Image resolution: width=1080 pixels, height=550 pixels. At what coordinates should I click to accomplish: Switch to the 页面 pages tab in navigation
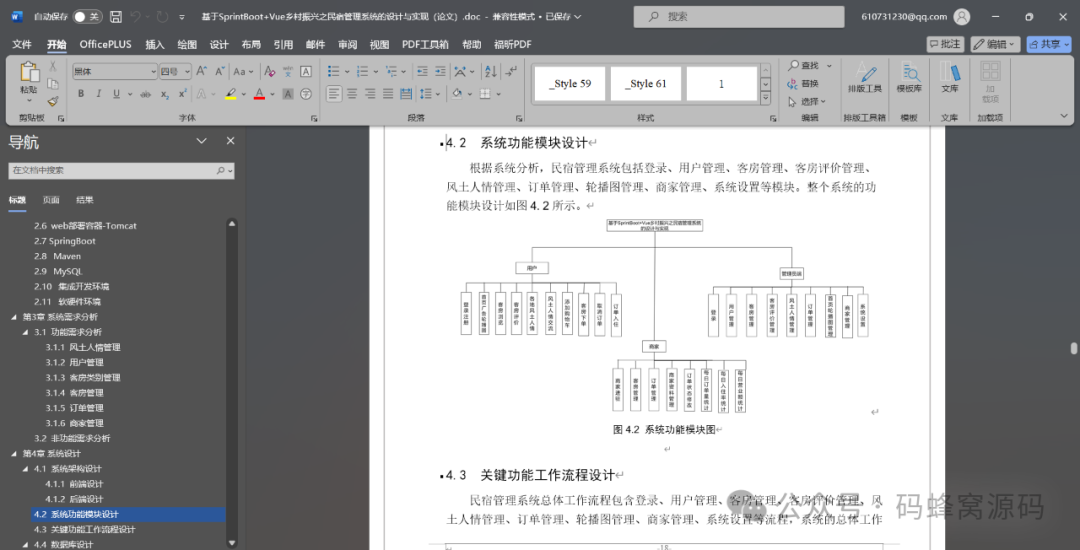[51, 200]
